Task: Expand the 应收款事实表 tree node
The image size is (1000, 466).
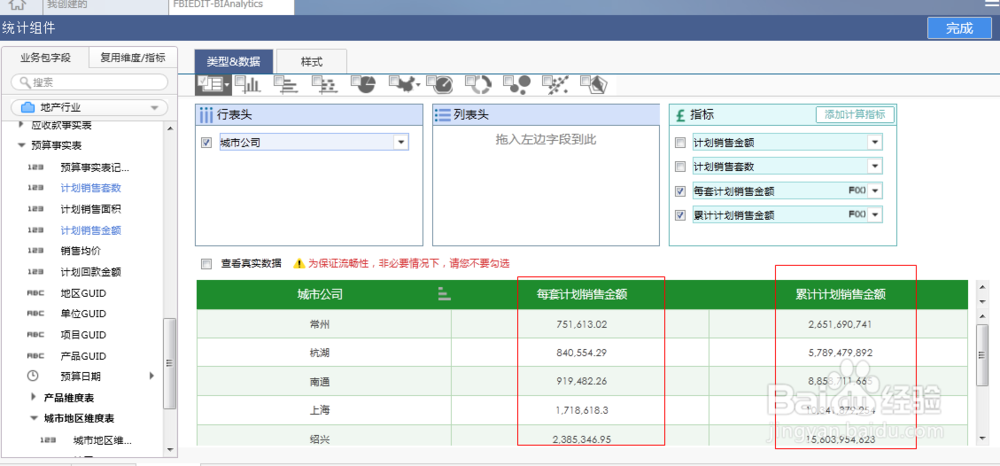Action: tap(21, 124)
